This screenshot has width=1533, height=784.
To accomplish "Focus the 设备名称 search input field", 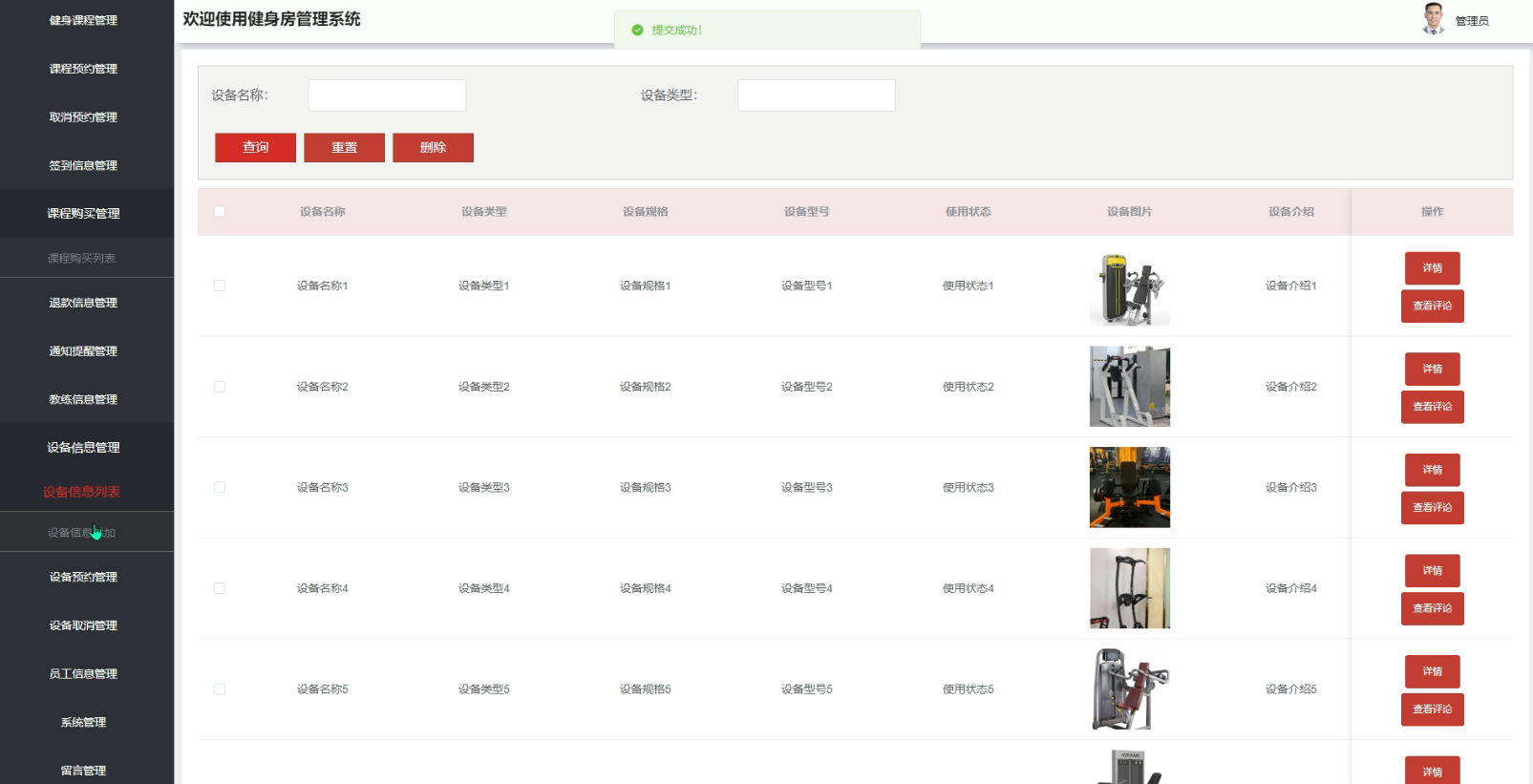I will [387, 95].
